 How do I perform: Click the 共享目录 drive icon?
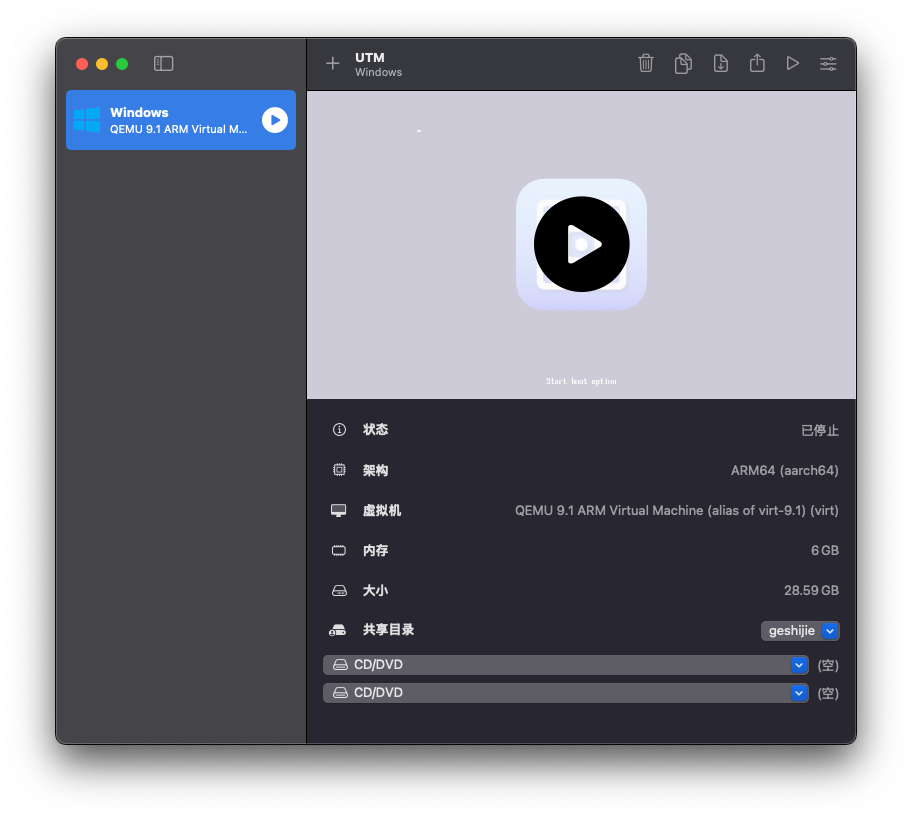coord(339,631)
